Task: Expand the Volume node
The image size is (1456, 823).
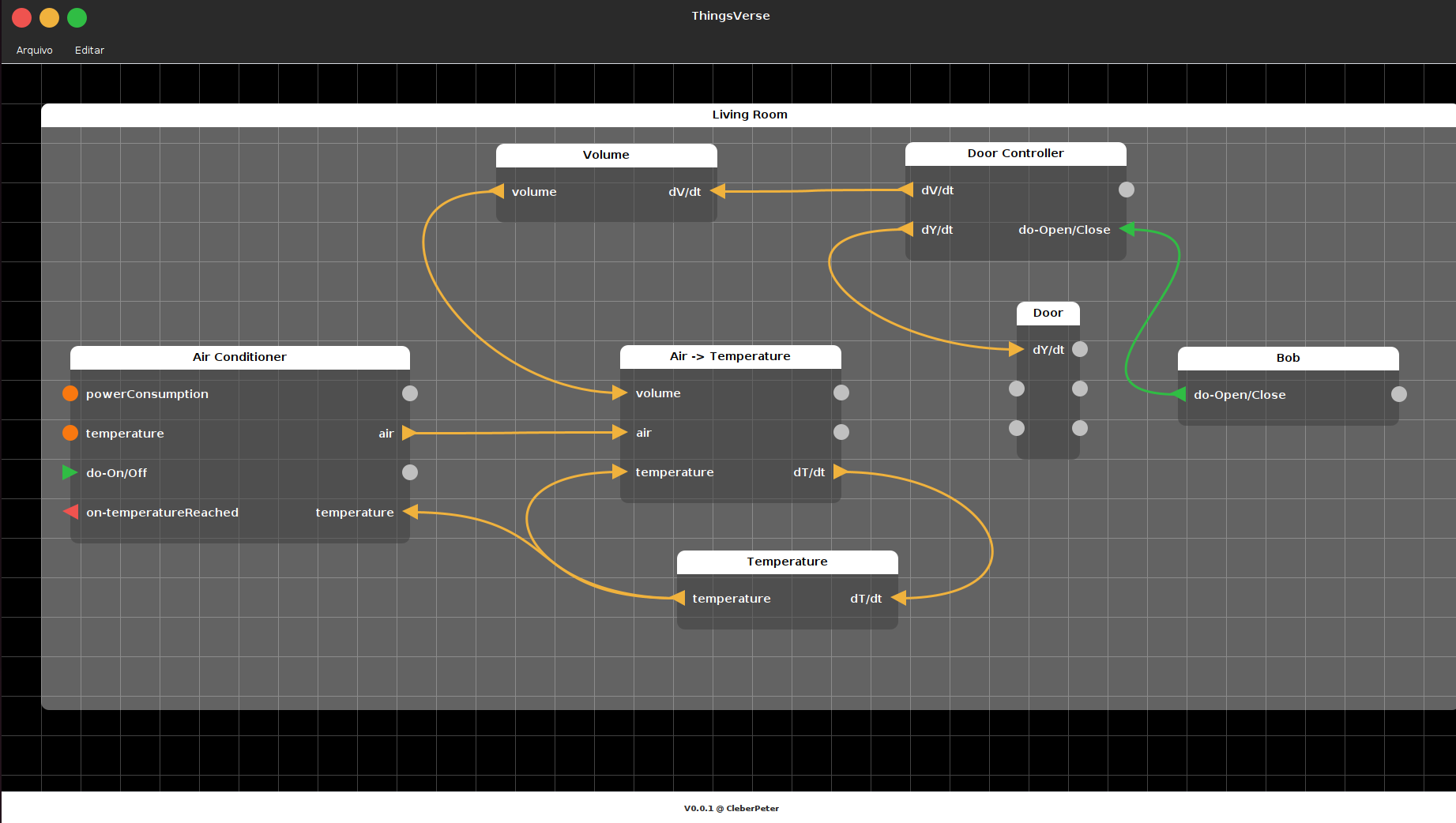Action: (x=605, y=155)
